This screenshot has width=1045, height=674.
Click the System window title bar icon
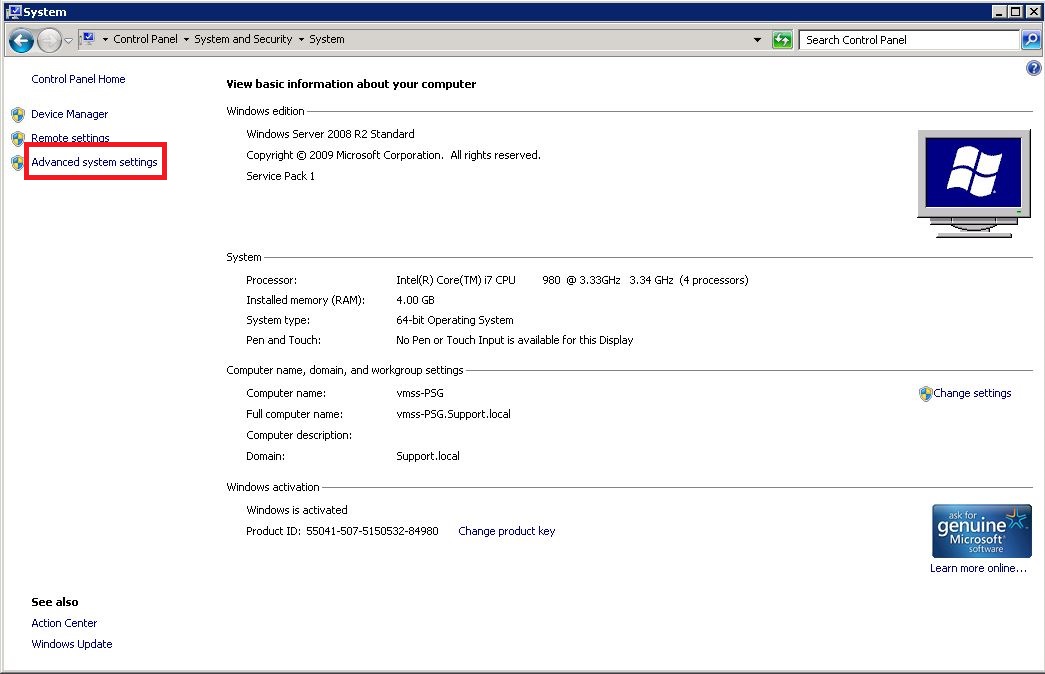tap(13, 11)
